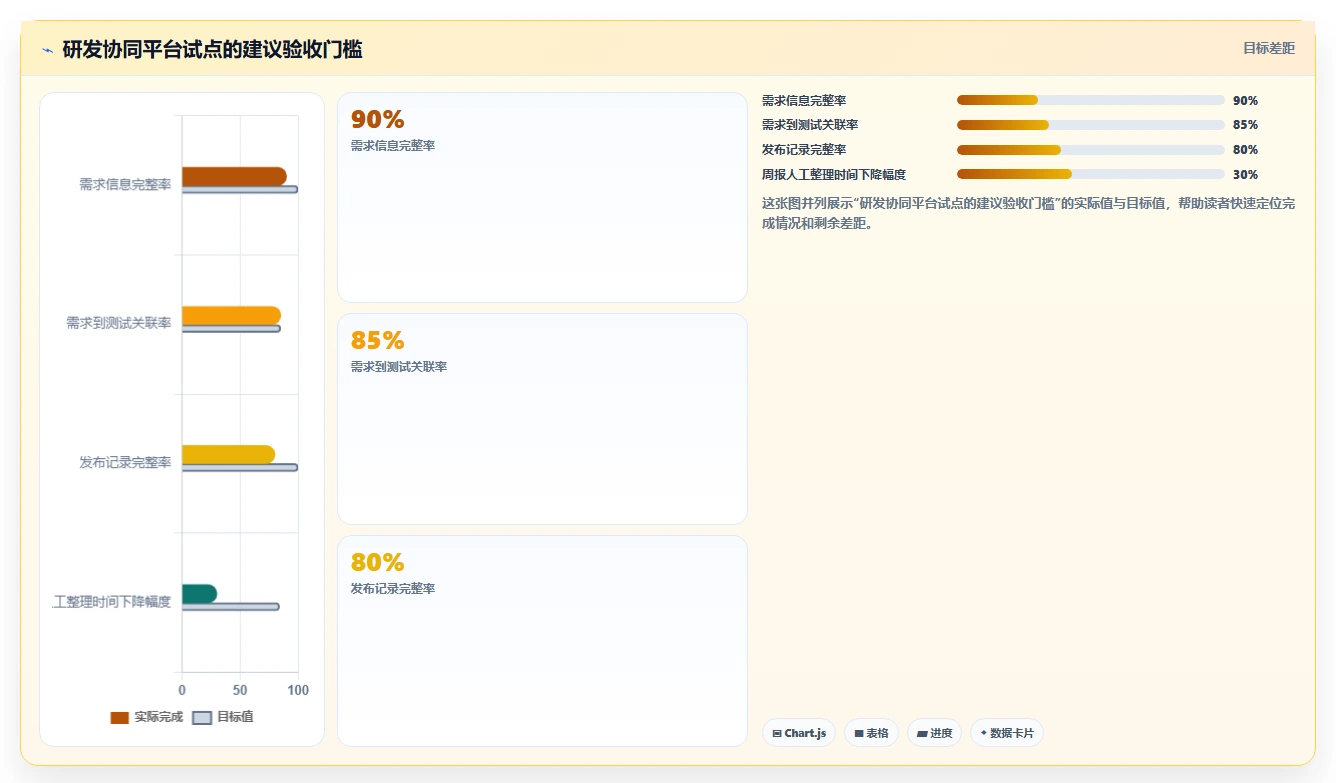1336x783 pixels.
Task: Click the grey target bar under 发布记录完整率
Action: click(x=240, y=467)
